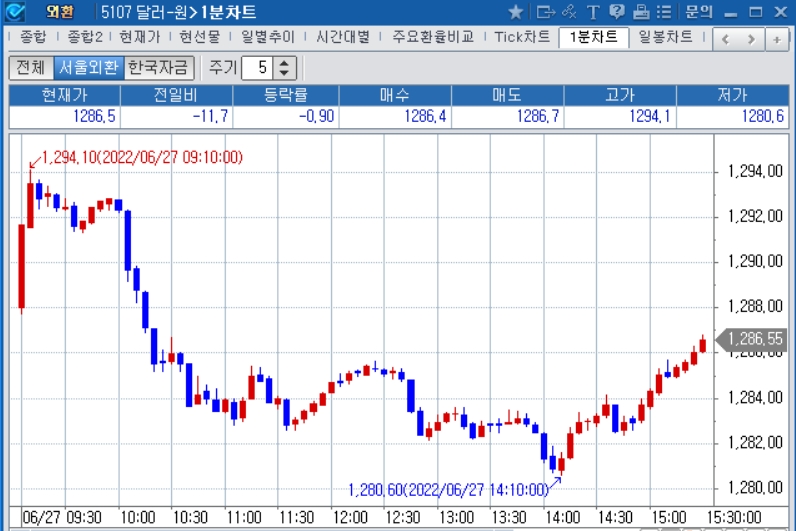Add a new tab with plus button
The image size is (796, 531).
tap(777, 39)
